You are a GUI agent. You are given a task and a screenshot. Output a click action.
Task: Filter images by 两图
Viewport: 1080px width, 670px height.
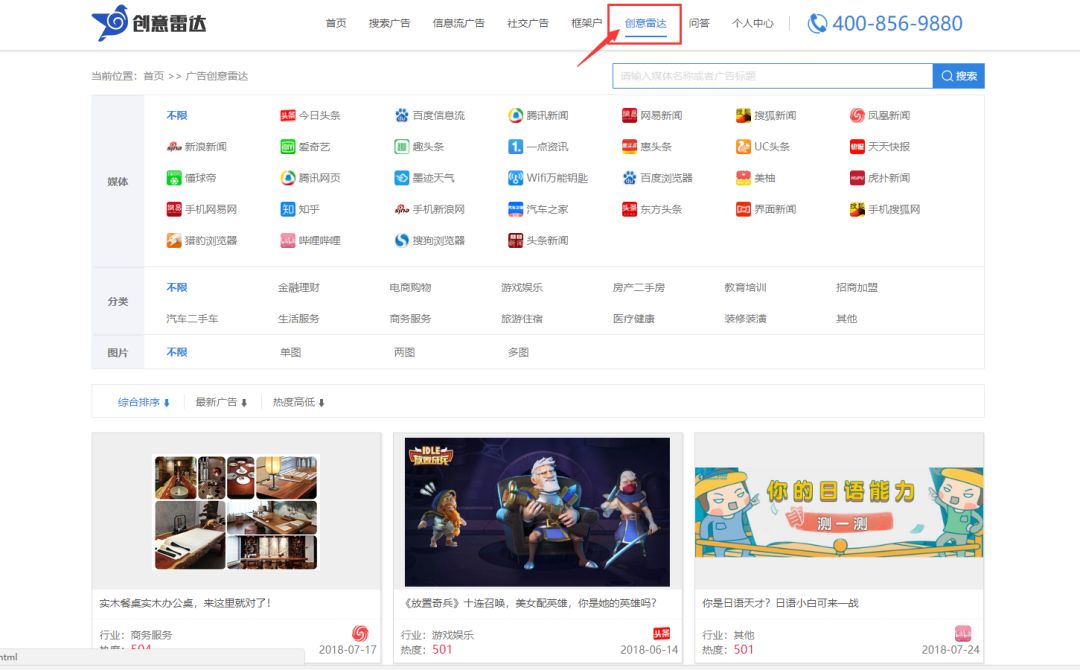(404, 353)
